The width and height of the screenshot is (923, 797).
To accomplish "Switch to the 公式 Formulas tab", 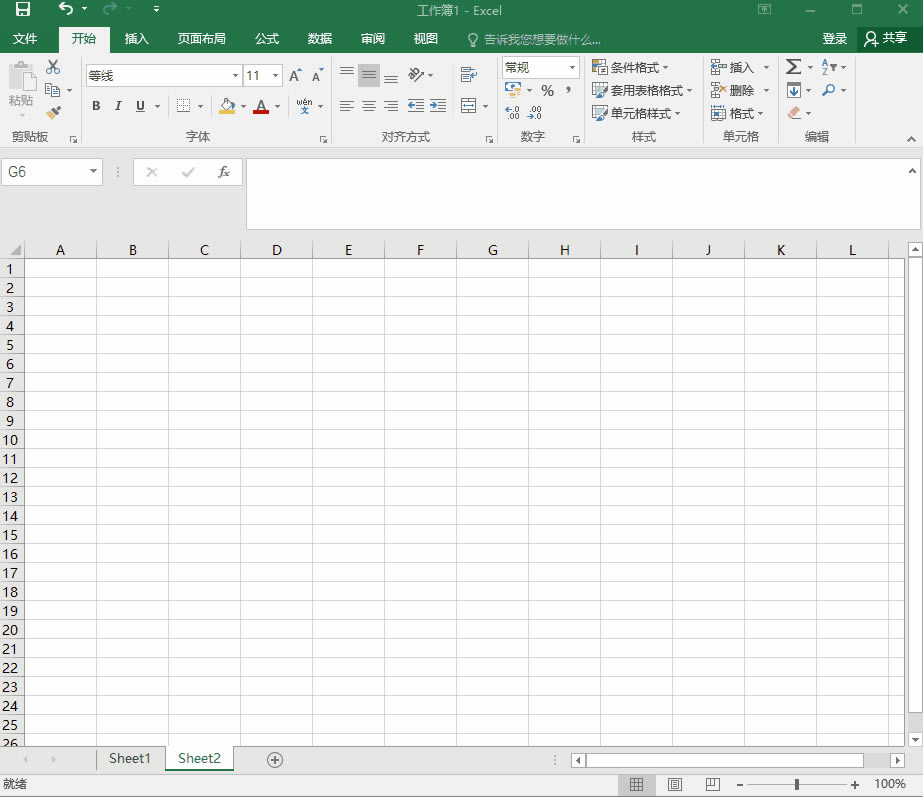I will pyautogui.click(x=267, y=39).
